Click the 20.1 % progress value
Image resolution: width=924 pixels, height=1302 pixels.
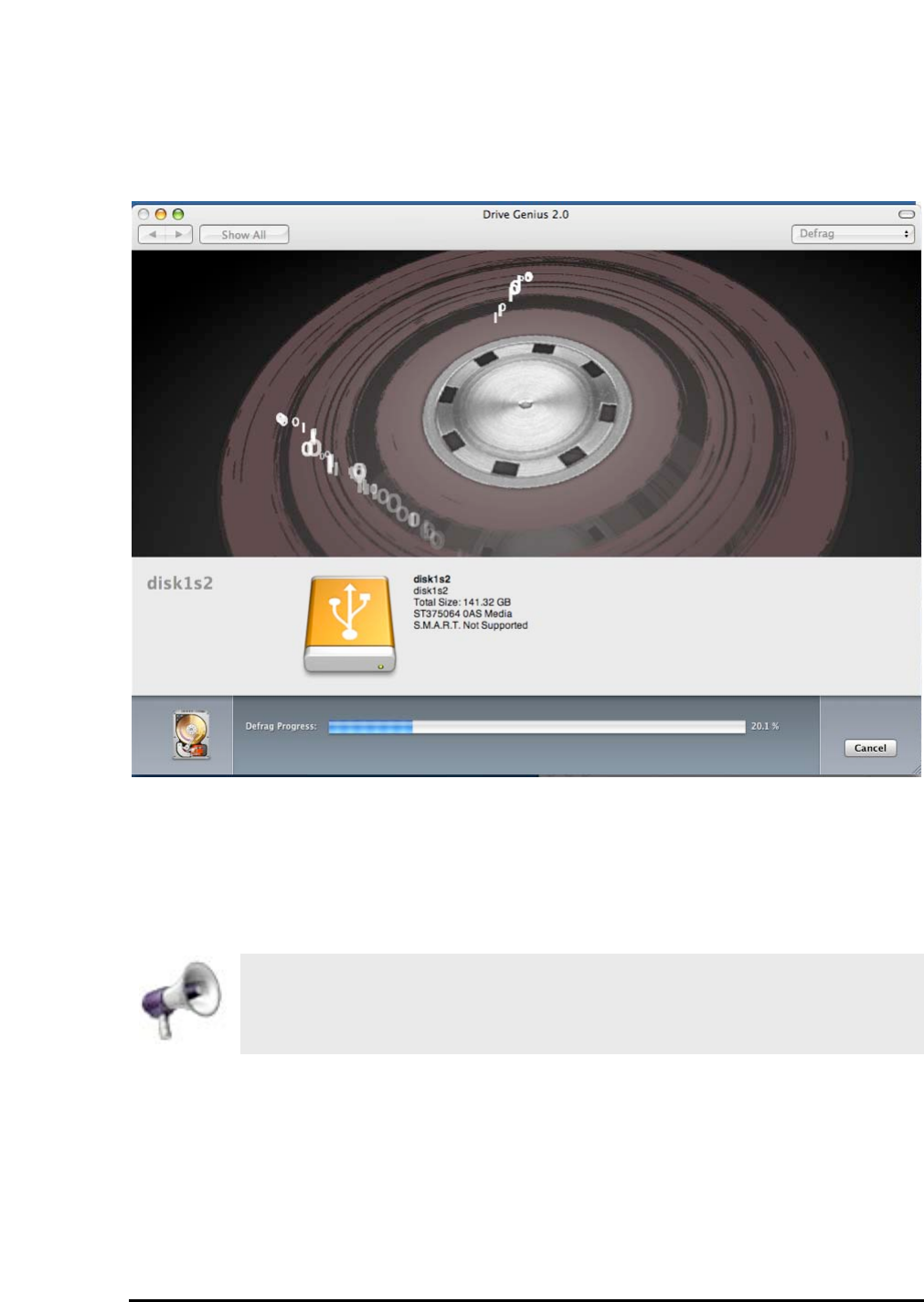pyautogui.click(x=765, y=726)
